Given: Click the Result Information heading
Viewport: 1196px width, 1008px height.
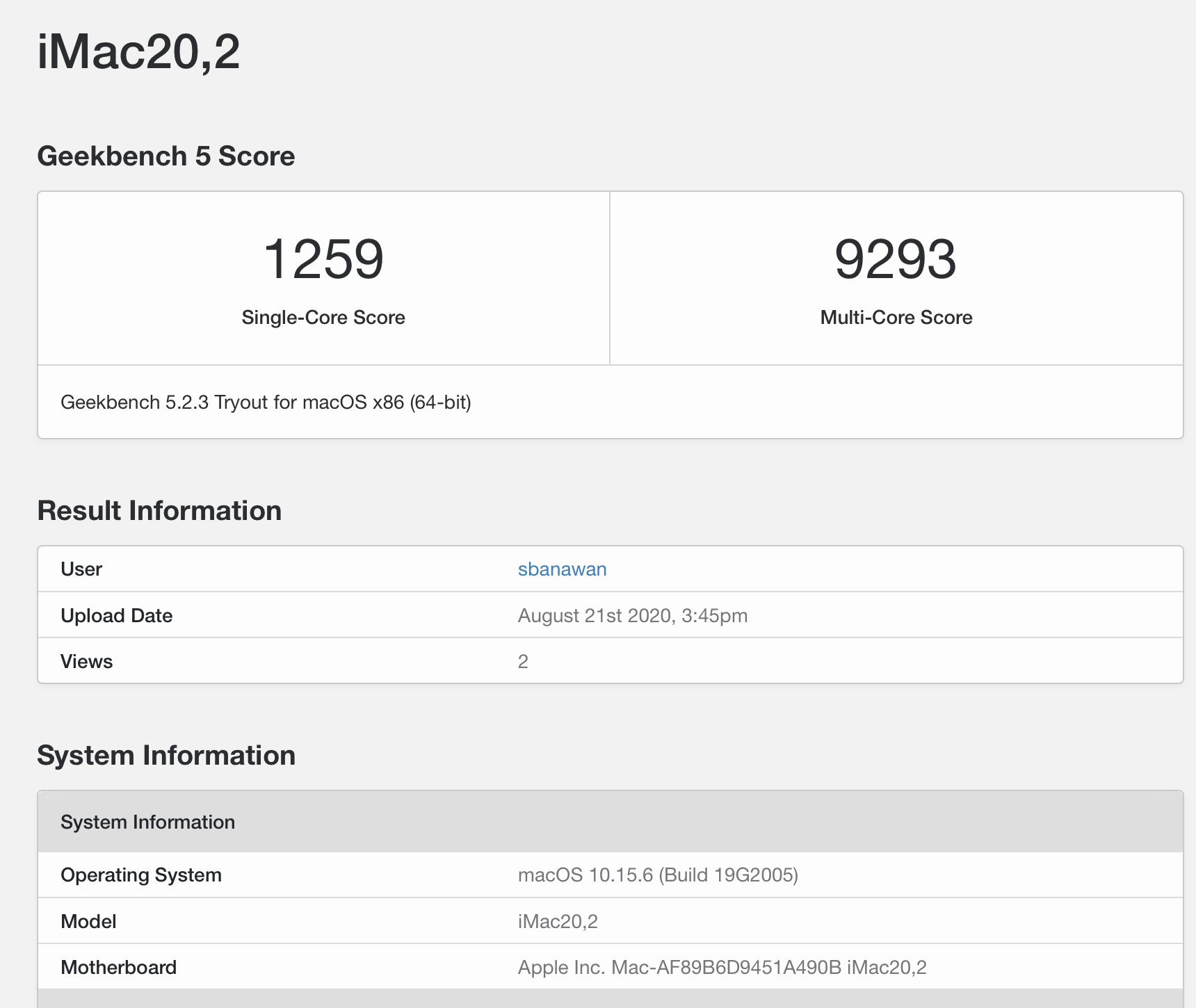Looking at the screenshot, I should point(159,511).
